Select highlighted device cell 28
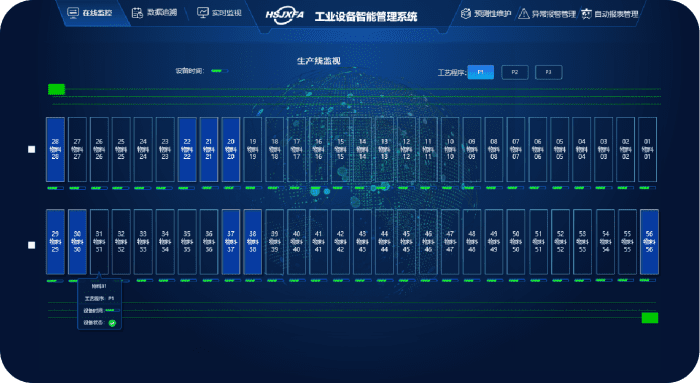The height and width of the screenshot is (383, 700). [55, 150]
